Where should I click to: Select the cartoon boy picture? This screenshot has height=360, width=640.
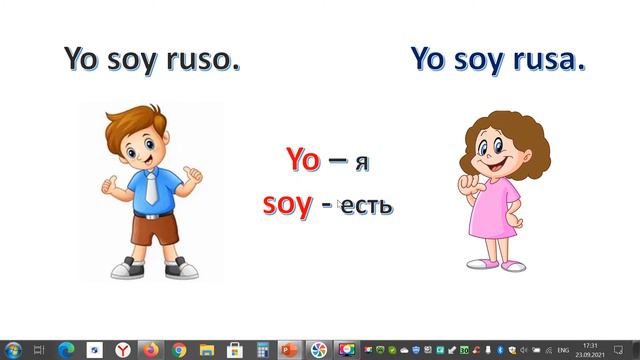coord(151,192)
